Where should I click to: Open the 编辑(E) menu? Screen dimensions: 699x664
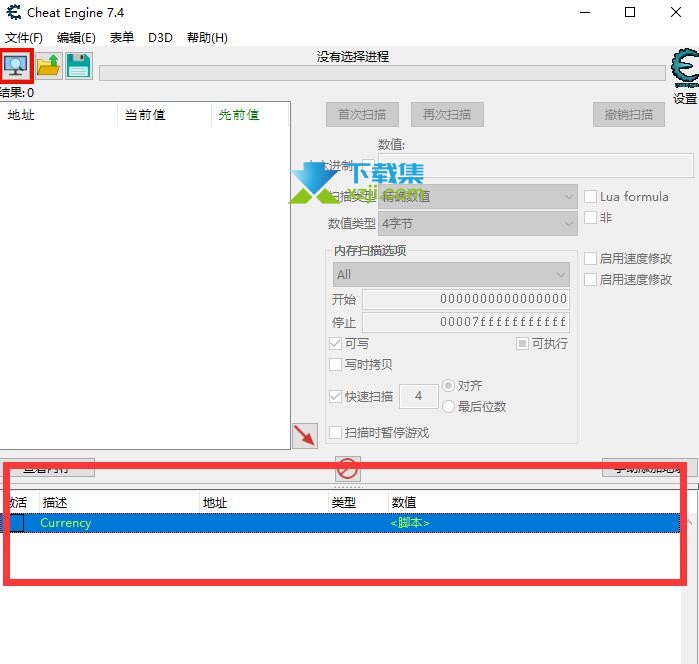click(76, 37)
